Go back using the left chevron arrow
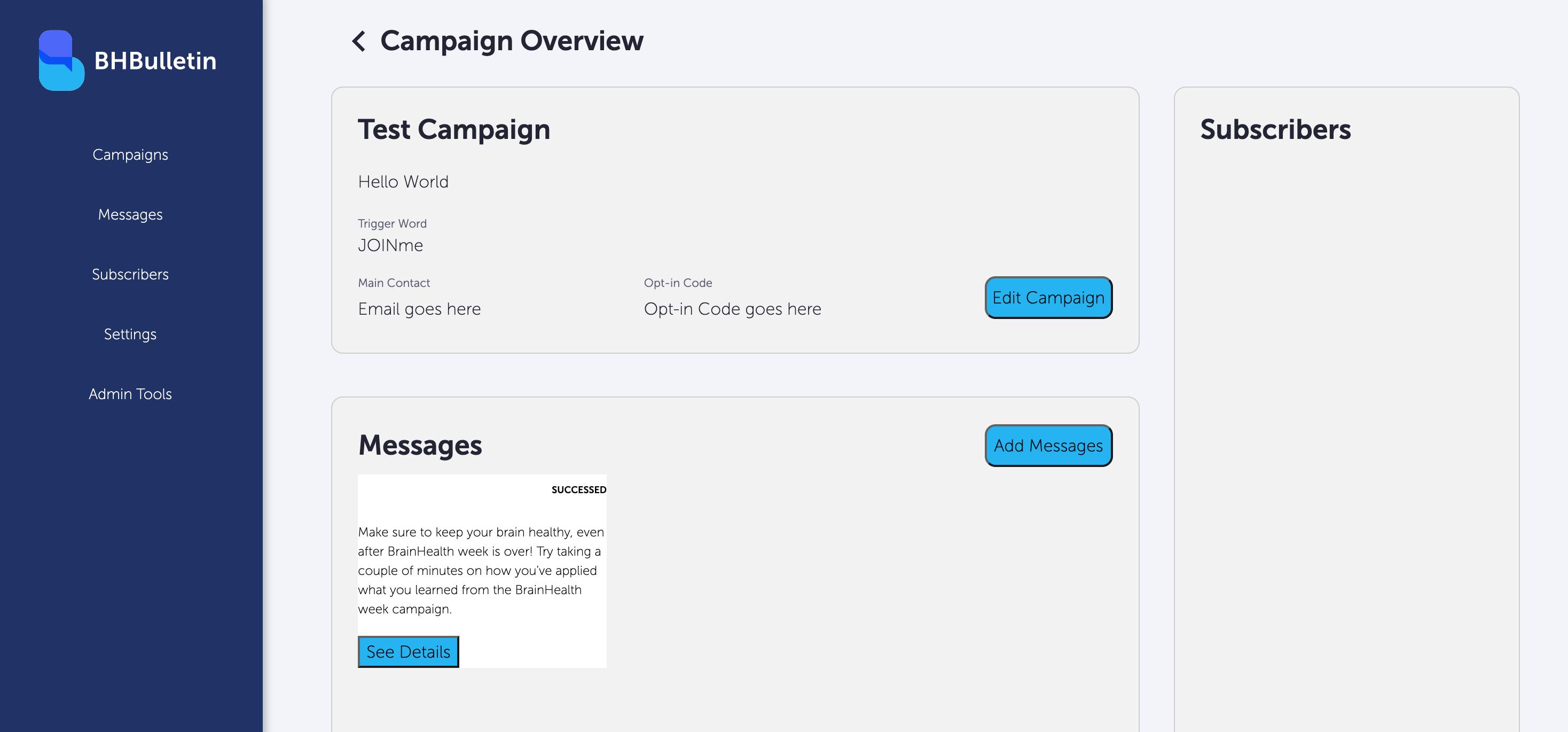 click(x=358, y=42)
